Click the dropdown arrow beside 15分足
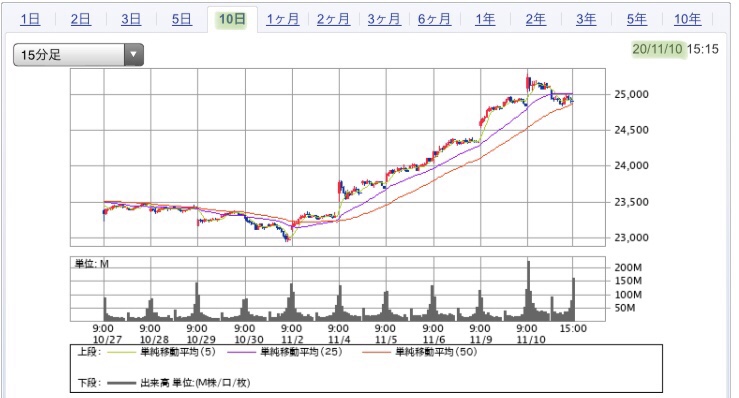Viewport: 739px width, 398px height. pyautogui.click(x=134, y=55)
